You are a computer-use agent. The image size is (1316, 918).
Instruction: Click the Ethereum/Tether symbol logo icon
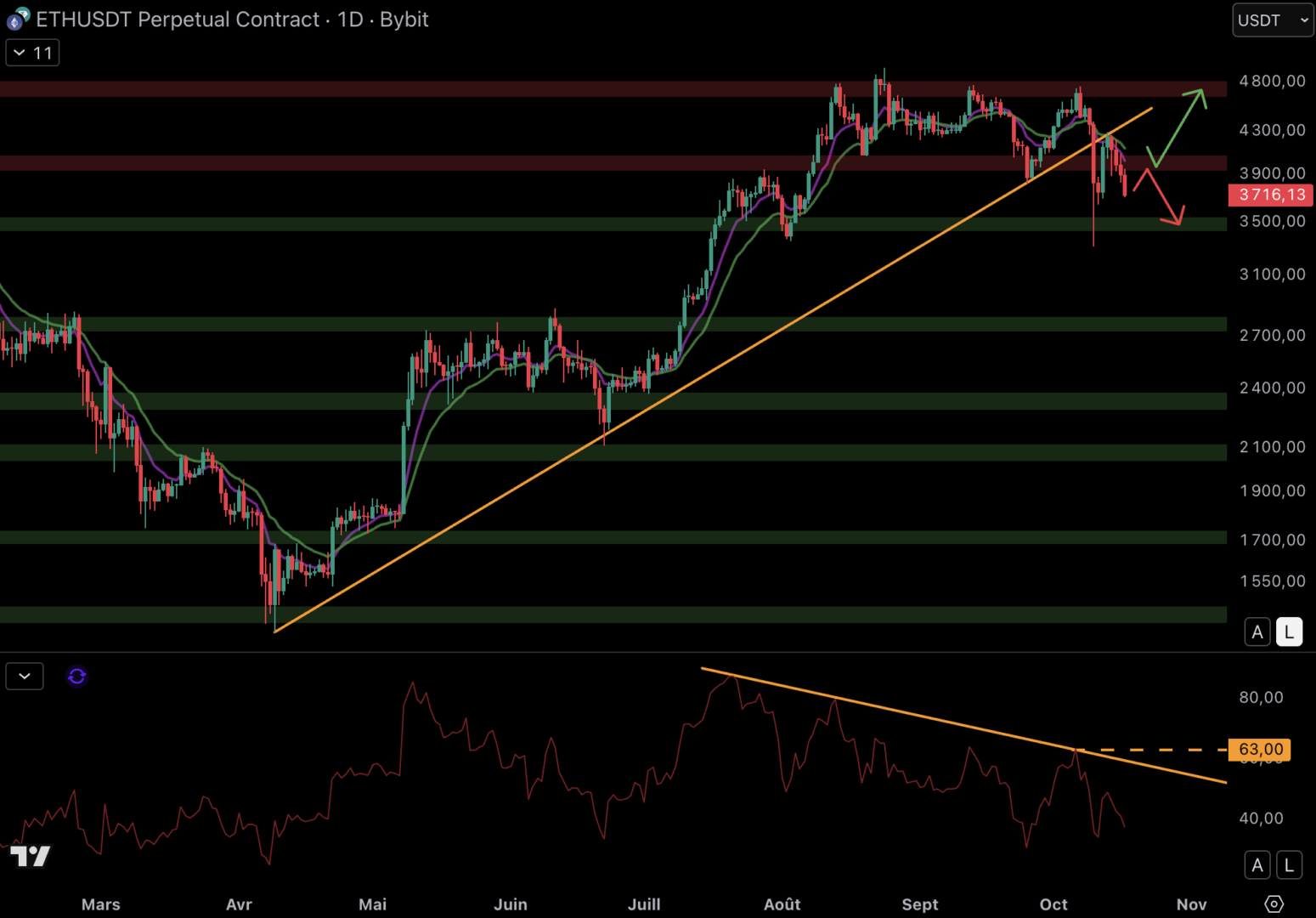[x=18, y=18]
